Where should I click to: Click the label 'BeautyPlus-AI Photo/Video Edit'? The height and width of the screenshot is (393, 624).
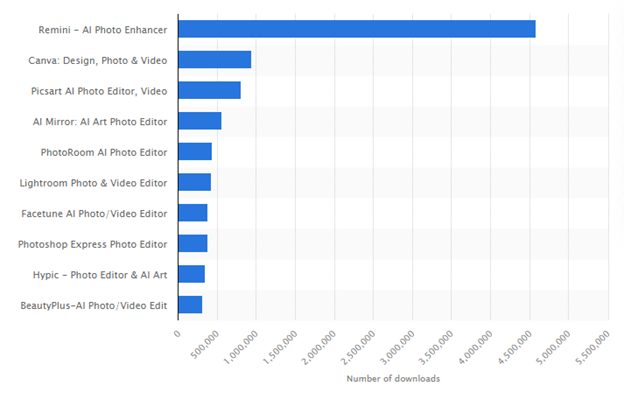94,305
